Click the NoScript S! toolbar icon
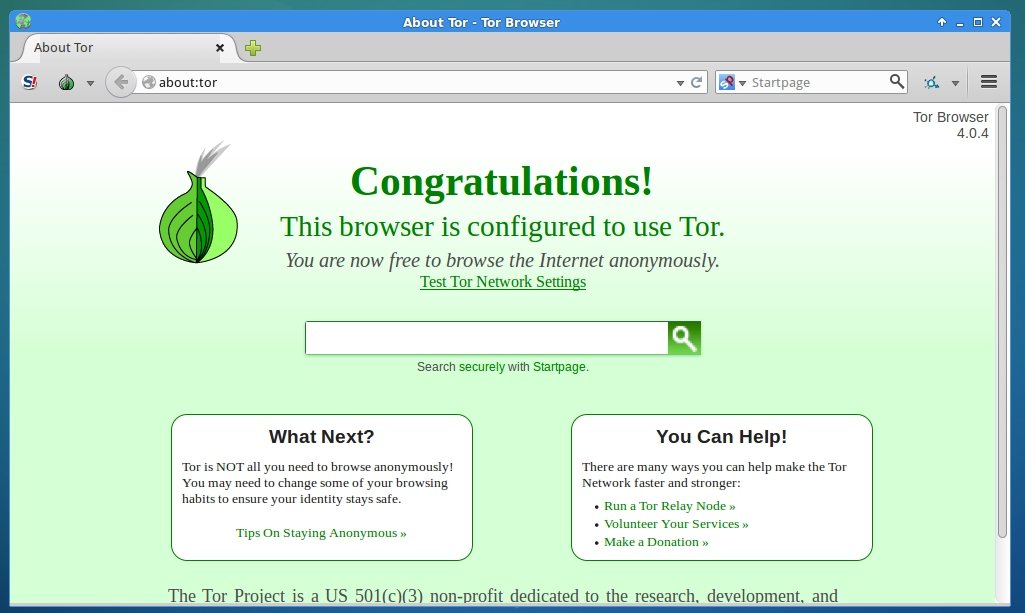The width and height of the screenshot is (1025, 613). [x=29, y=82]
